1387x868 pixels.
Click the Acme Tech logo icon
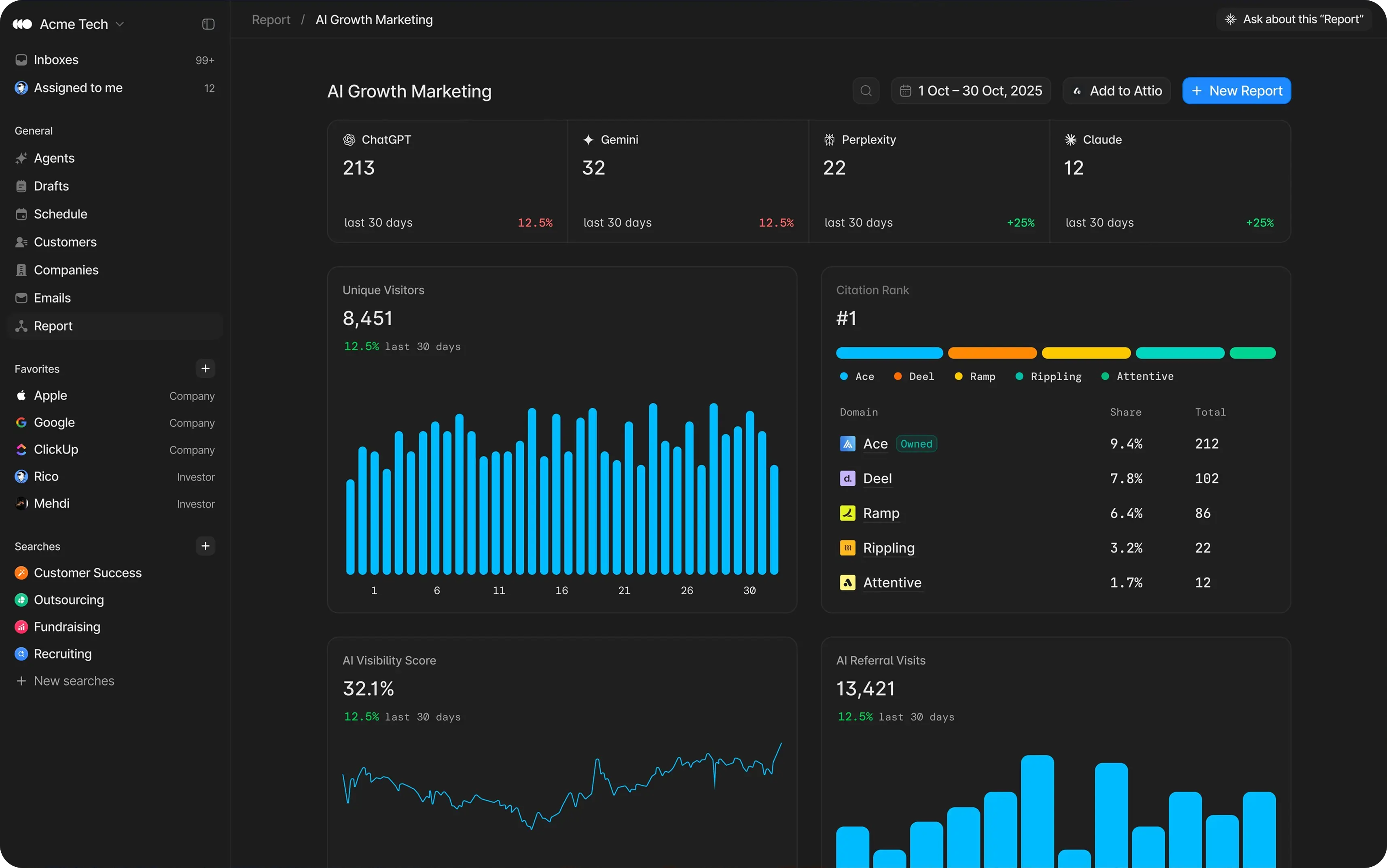click(22, 24)
